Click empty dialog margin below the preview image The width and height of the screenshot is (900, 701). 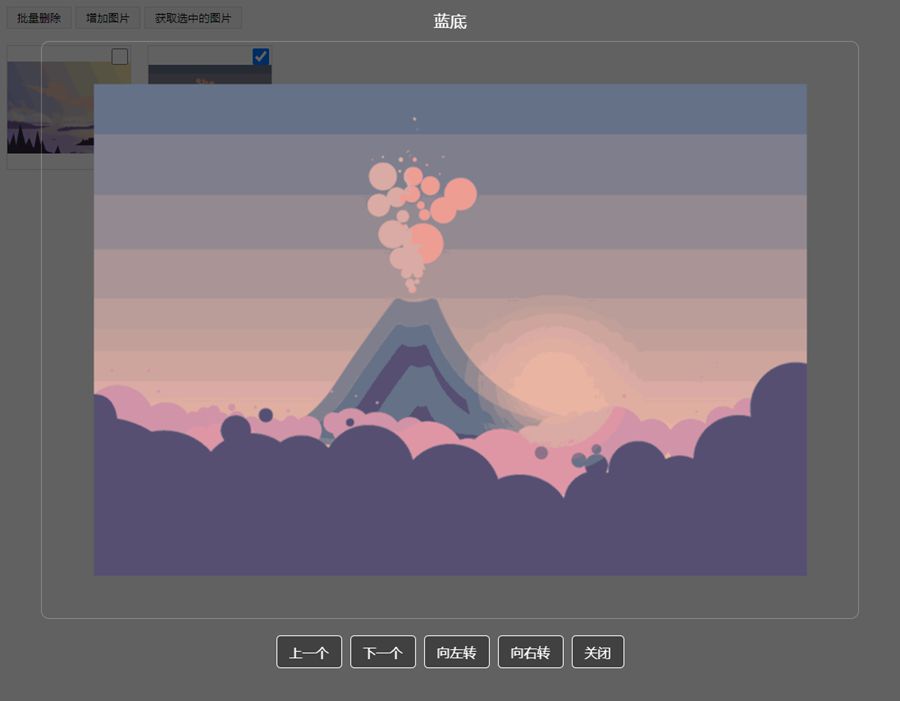click(x=450, y=597)
